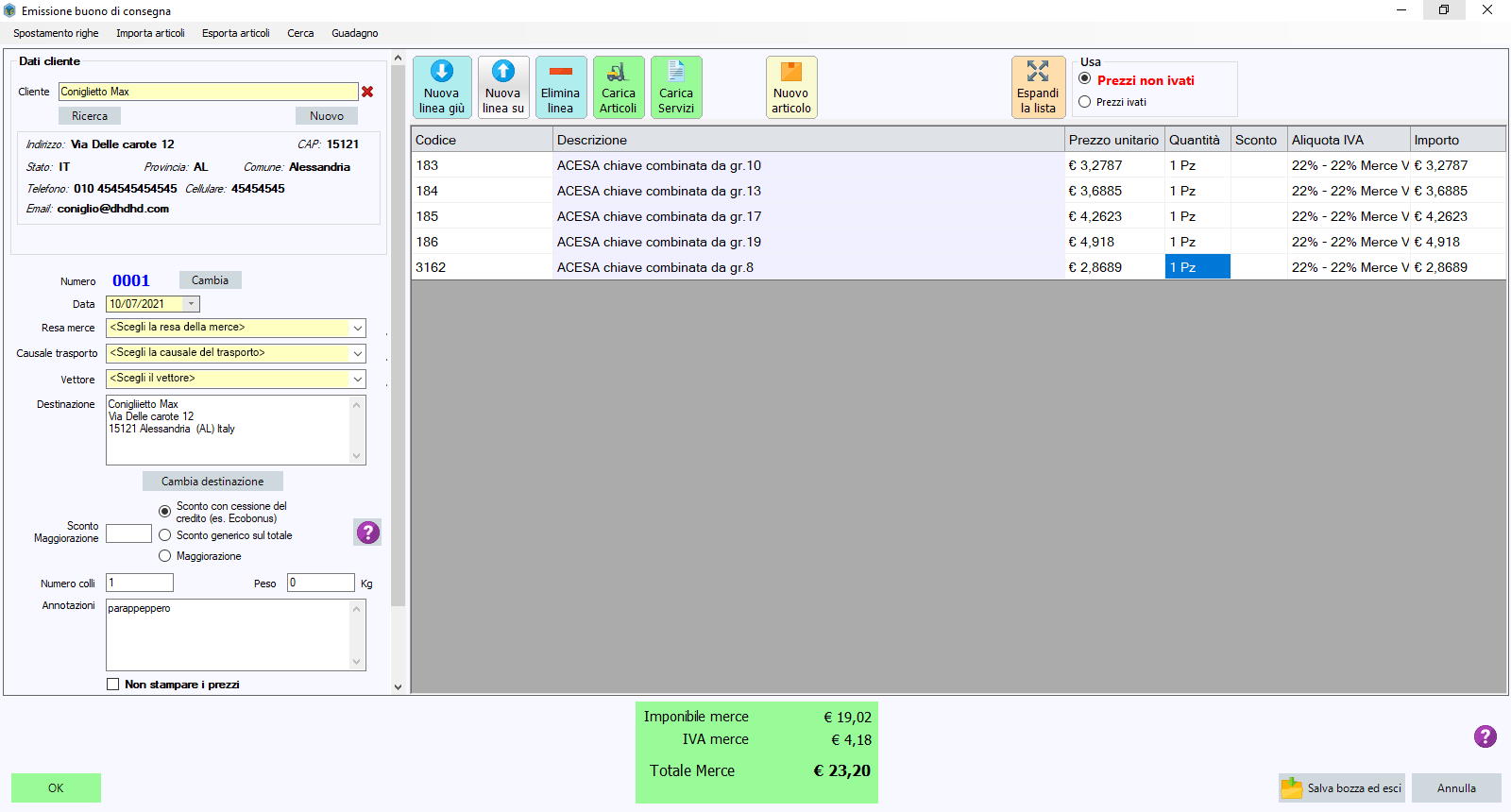Open Carica Servizi document icon
The image size is (1511, 812).
pyautogui.click(x=675, y=87)
